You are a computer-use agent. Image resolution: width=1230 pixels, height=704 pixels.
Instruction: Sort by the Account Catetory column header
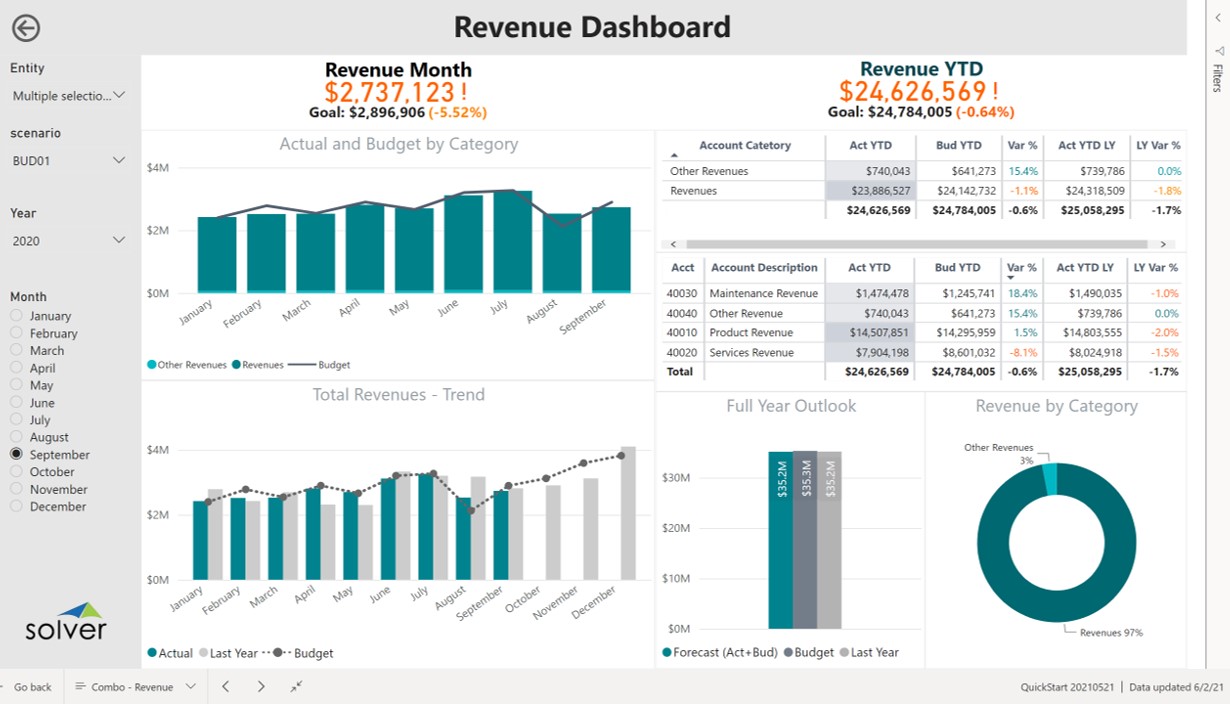tap(744, 146)
